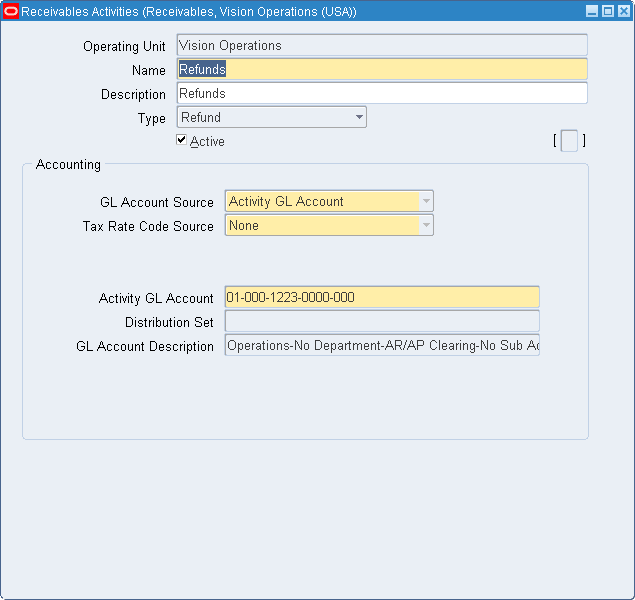Click the Activity GL Account label
The image size is (635, 600).
click(156, 298)
